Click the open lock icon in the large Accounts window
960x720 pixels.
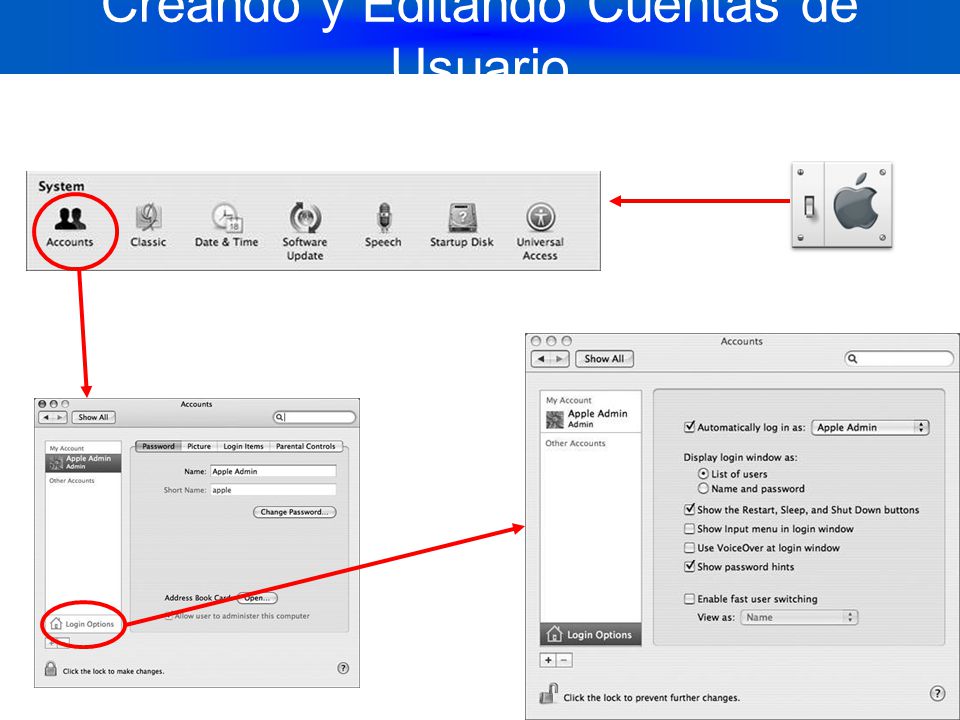pyautogui.click(x=548, y=694)
